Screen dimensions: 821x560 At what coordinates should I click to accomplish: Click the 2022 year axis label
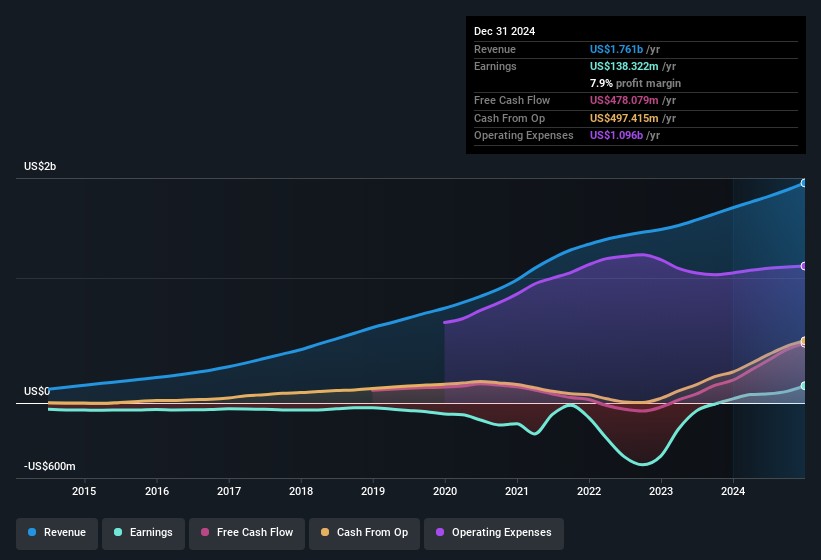[x=589, y=491]
